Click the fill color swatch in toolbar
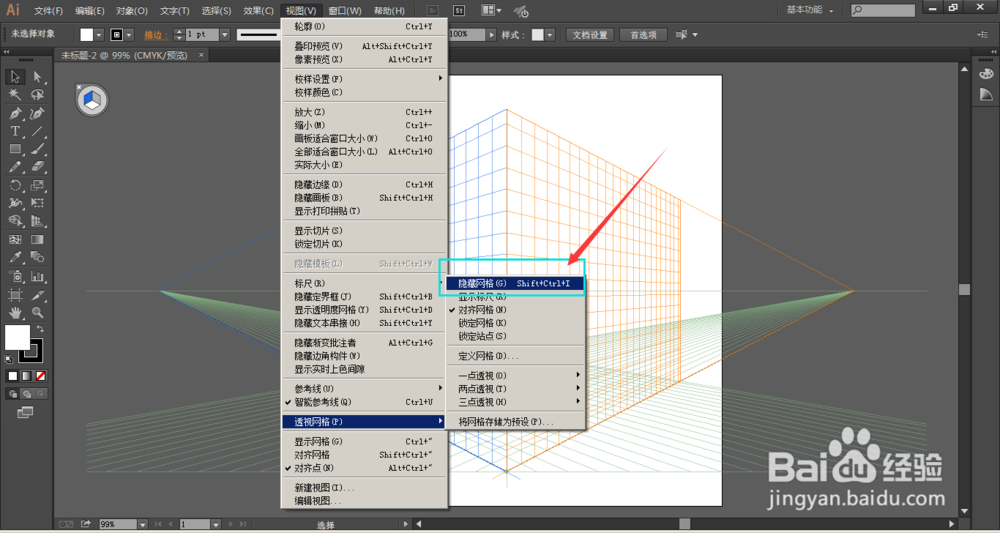The height and width of the screenshot is (533, 1000). click(17, 337)
